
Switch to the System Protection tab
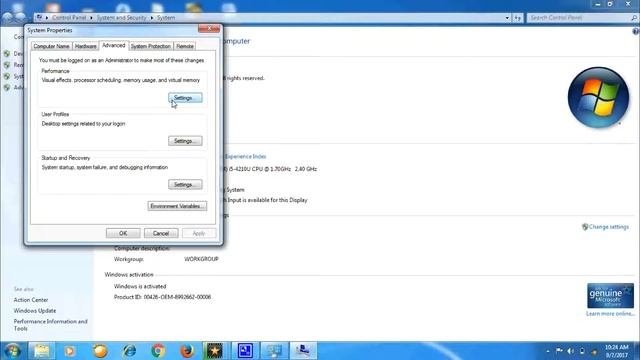point(151,46)
